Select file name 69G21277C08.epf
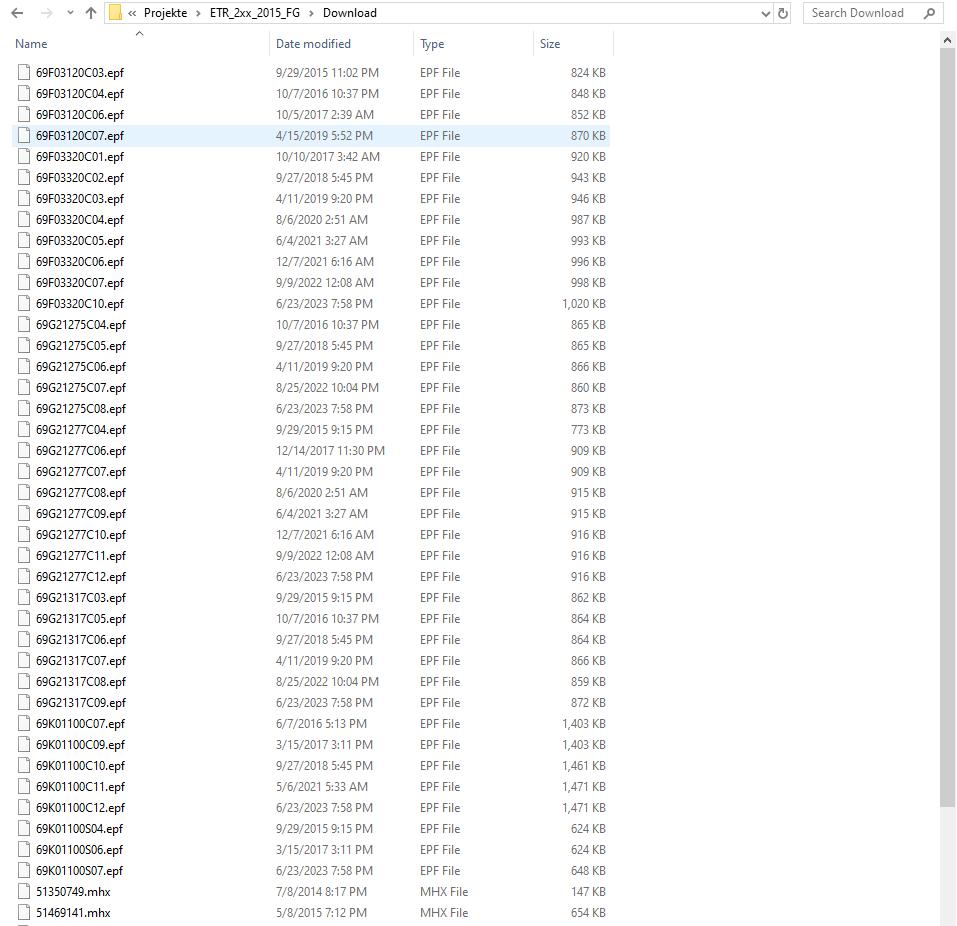This screenshot has width=957, height=926. point(81,493)
